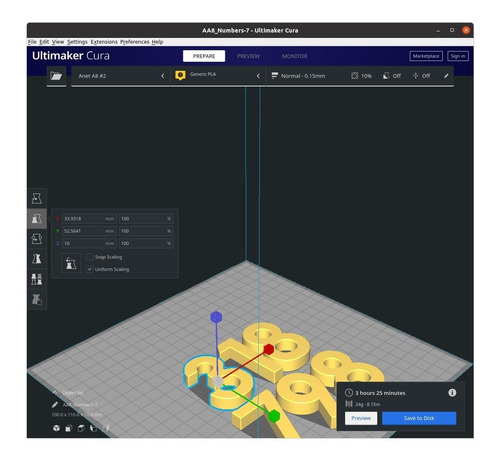Click the red X-axis scale handle
The width and height of the screenshot is (500, 462).
pyautogui.click(x=269, y=349)
